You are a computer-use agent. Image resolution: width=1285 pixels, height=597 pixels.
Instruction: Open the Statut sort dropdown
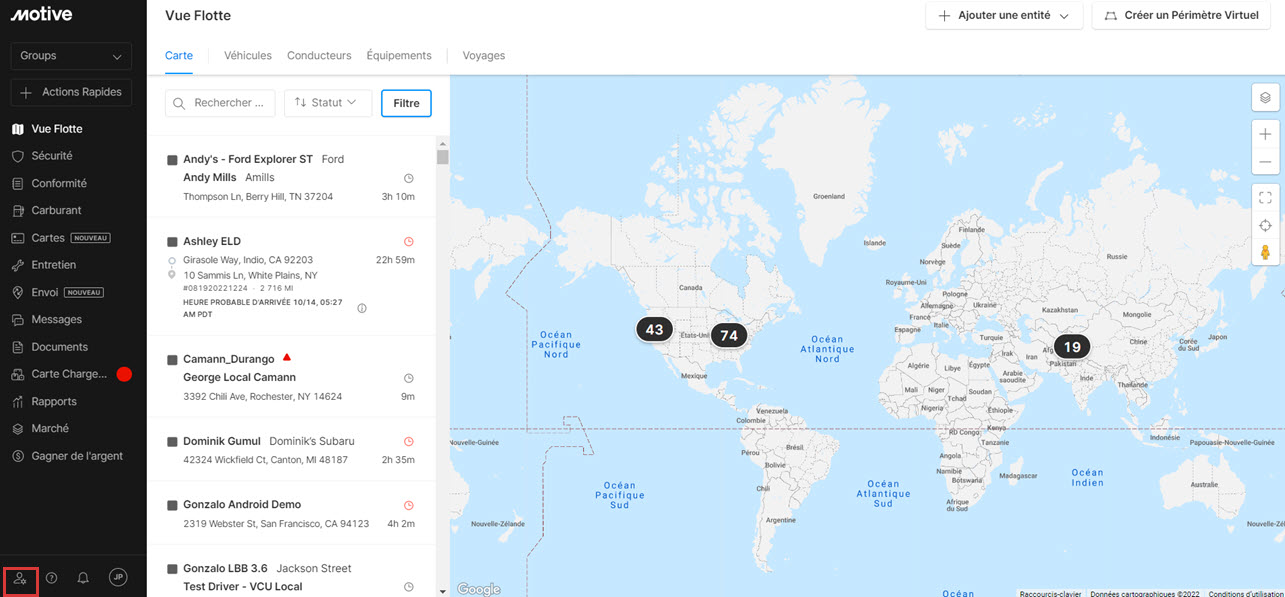(x=328, y=103)
